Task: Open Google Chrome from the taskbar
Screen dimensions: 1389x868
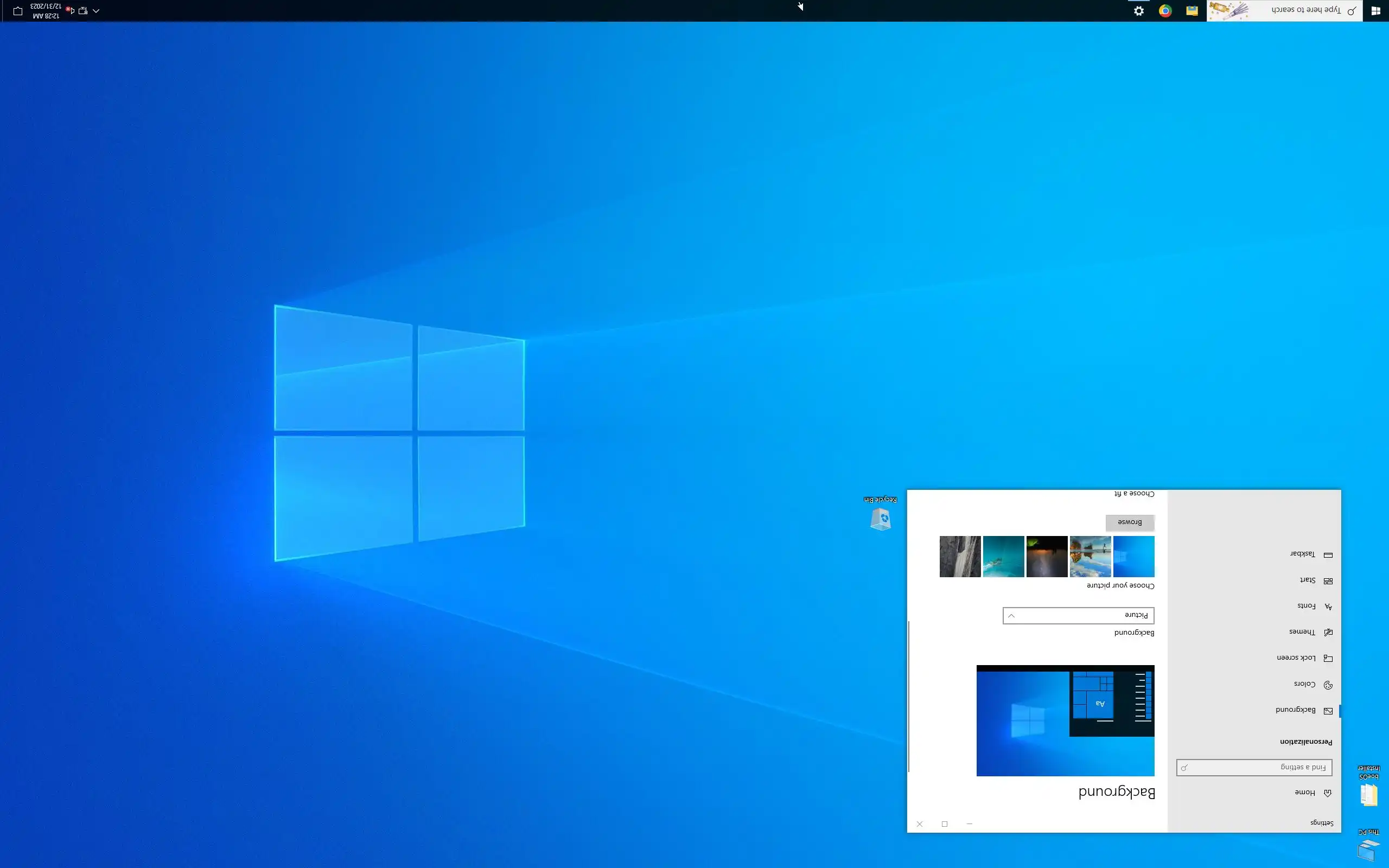Action: tap(1164, 11)
